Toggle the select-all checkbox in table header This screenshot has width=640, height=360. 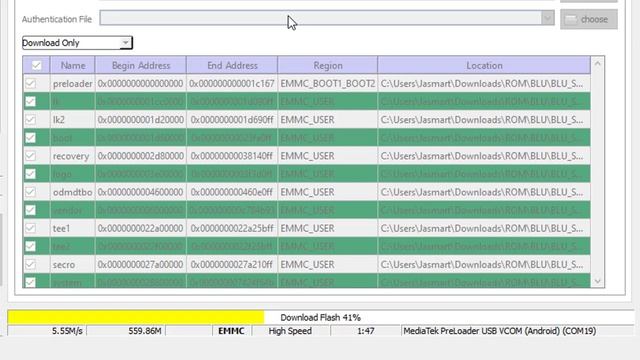(x=36, y=65)
